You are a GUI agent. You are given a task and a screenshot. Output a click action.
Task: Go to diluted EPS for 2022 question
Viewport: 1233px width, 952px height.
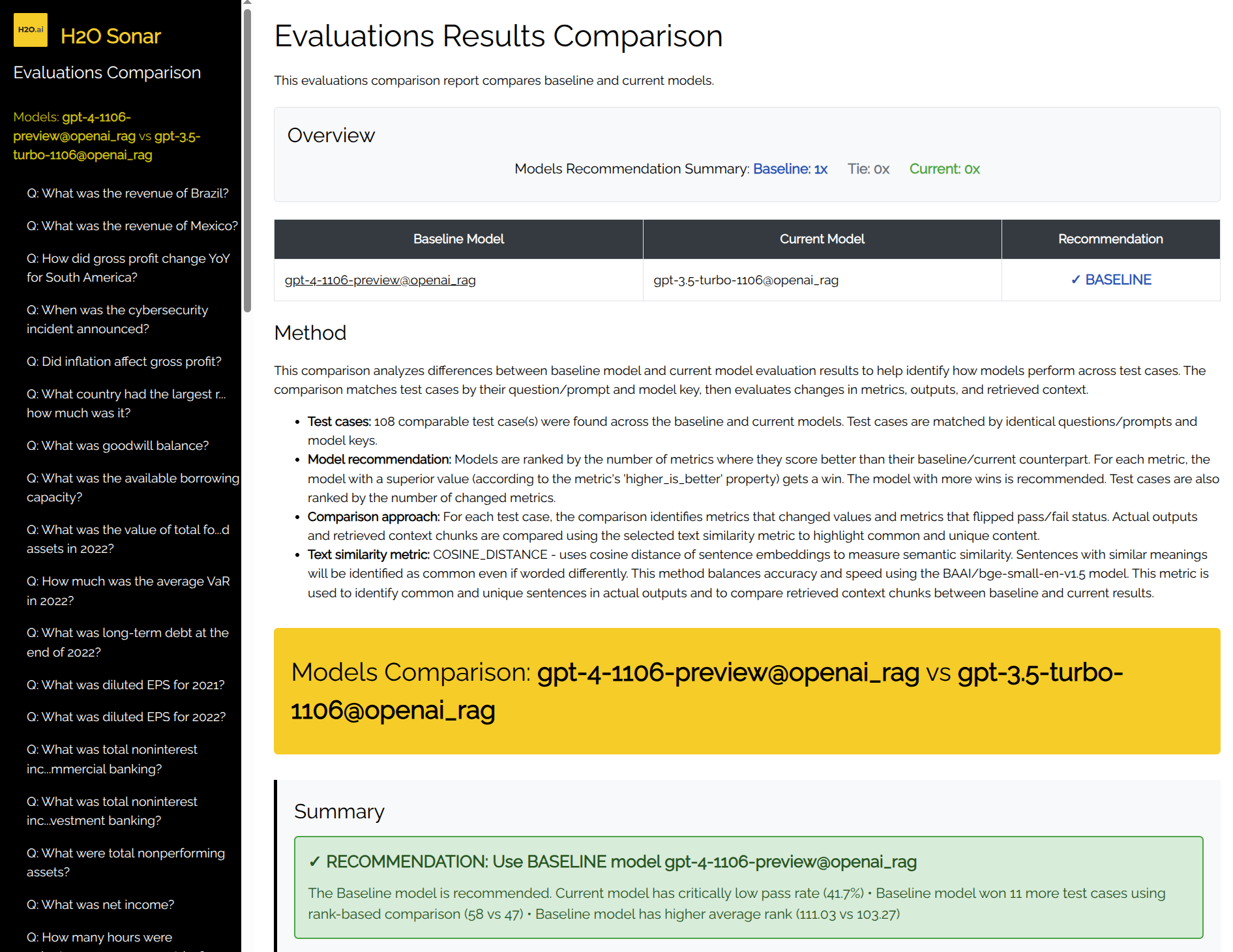(126, 717)
